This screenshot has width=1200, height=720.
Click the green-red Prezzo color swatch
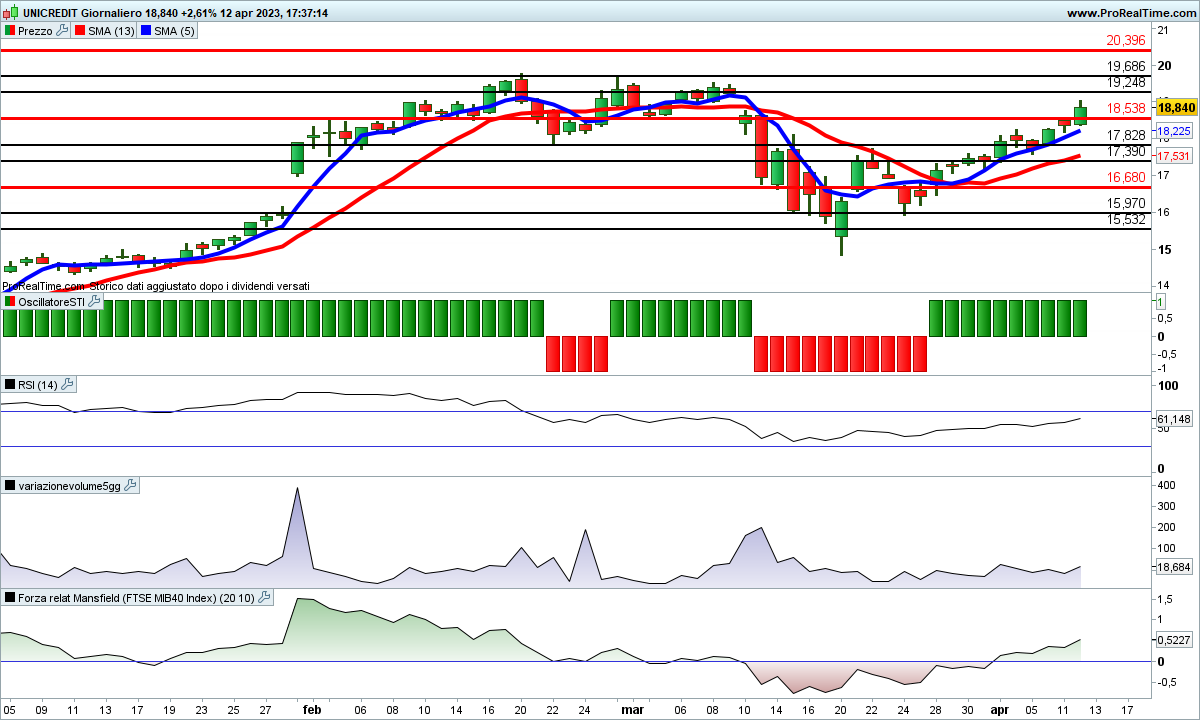pyautogui.click(x=11, y=31)
